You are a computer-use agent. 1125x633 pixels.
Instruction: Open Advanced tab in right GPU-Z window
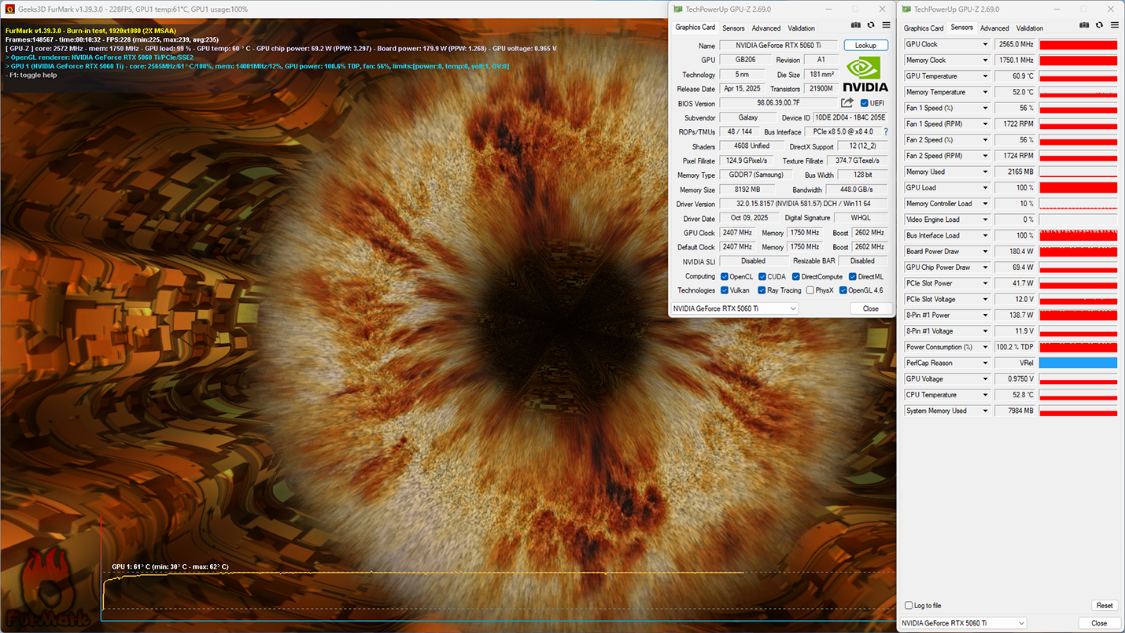pyautogui.click(x=994, y=29)
